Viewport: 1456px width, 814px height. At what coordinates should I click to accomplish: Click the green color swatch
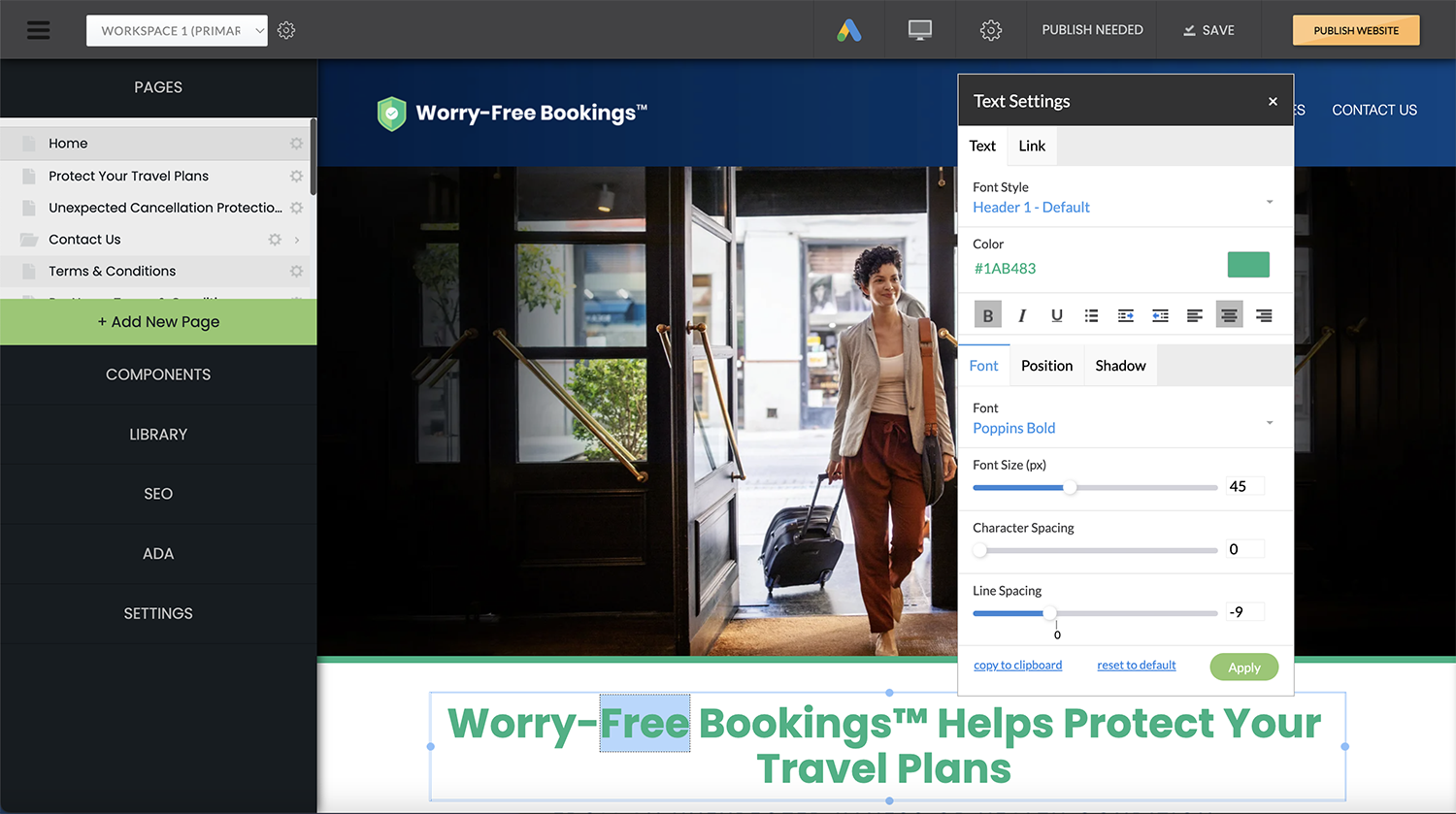click(x=1248, y=265)
